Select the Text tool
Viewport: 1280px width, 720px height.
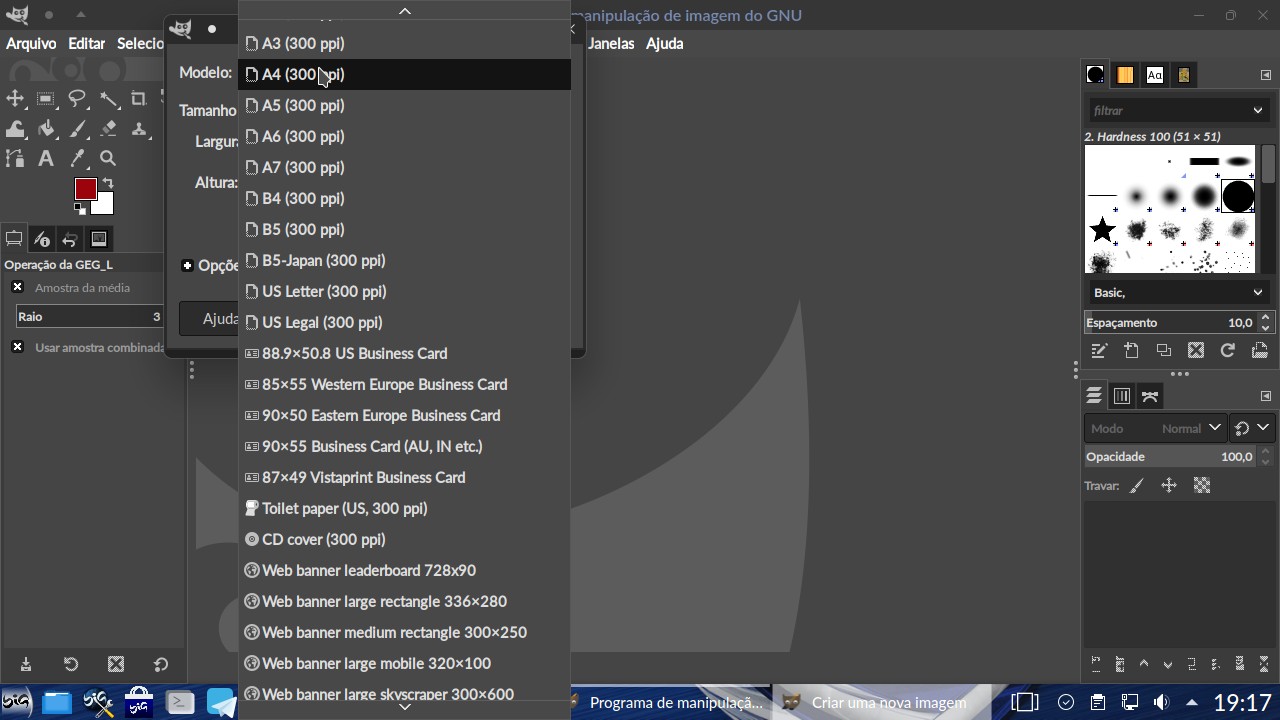click(46, 159)
